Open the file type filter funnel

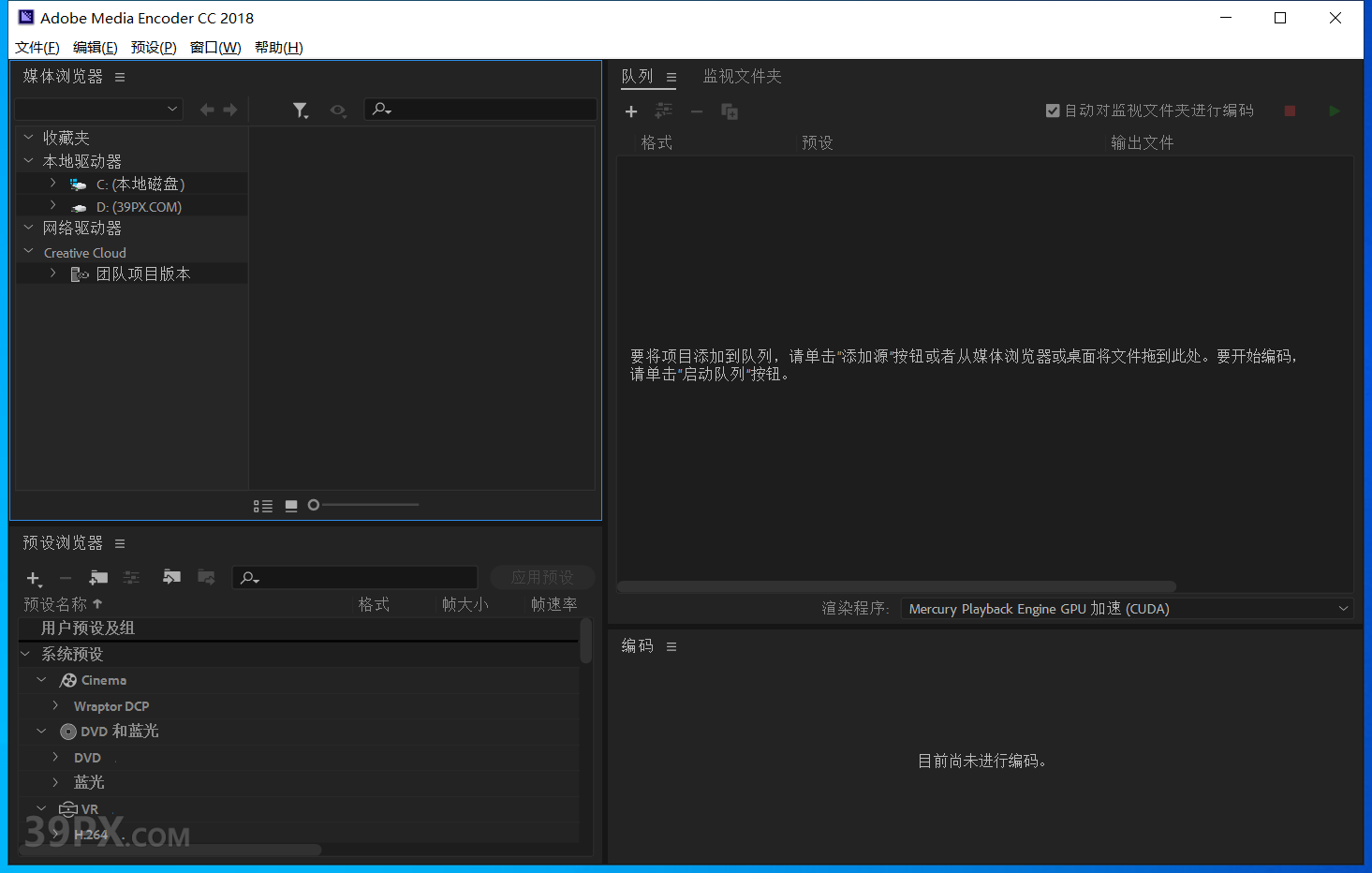click(301, 111)
